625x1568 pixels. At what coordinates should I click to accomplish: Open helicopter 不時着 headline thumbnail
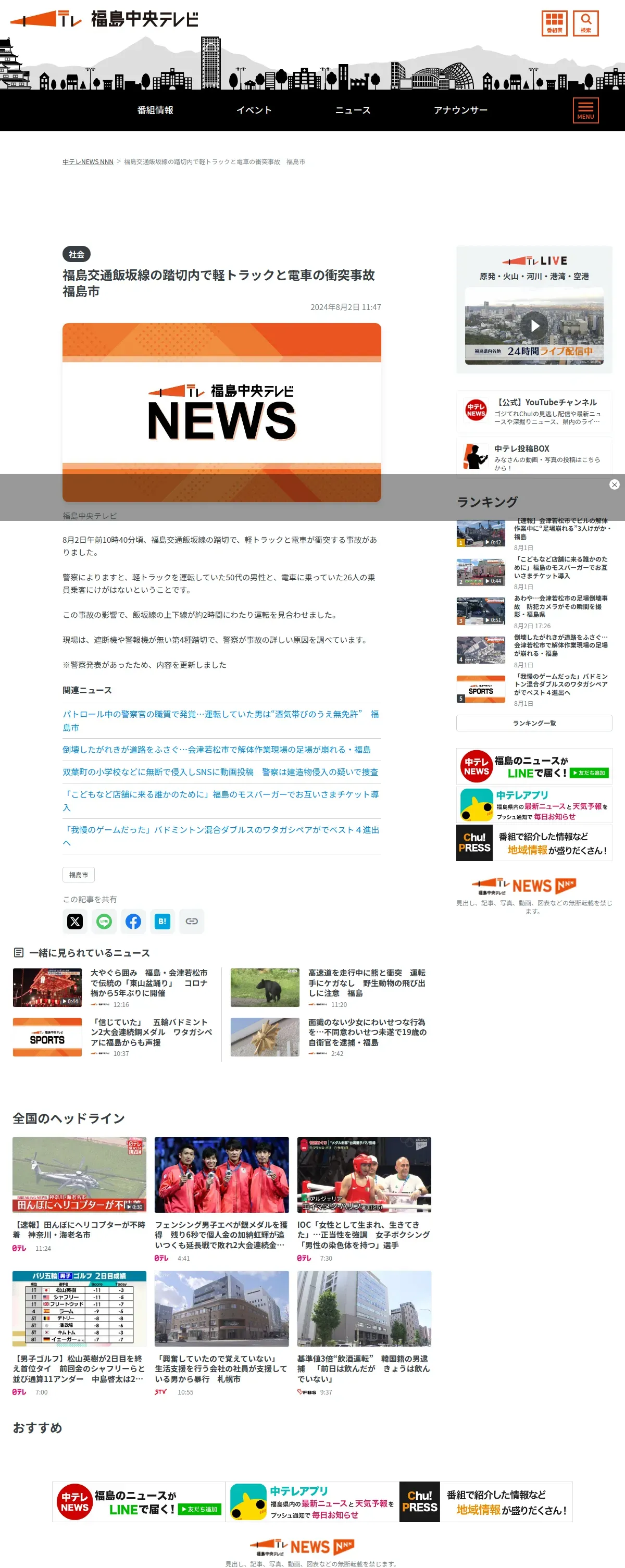coord(79,1175)
